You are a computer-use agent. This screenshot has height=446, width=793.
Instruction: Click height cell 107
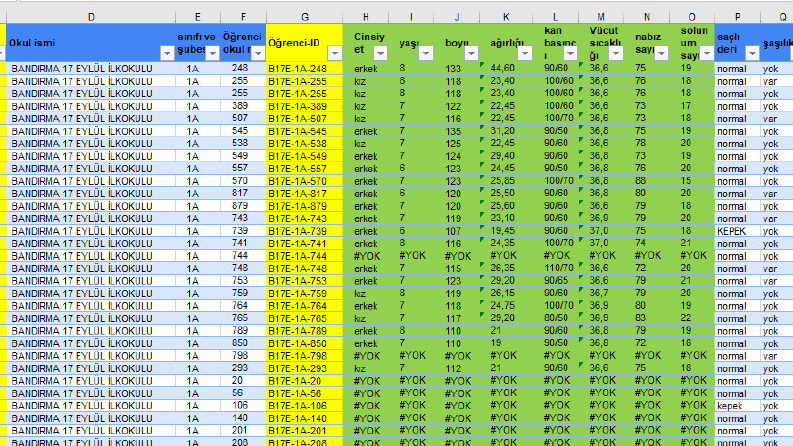457,231
